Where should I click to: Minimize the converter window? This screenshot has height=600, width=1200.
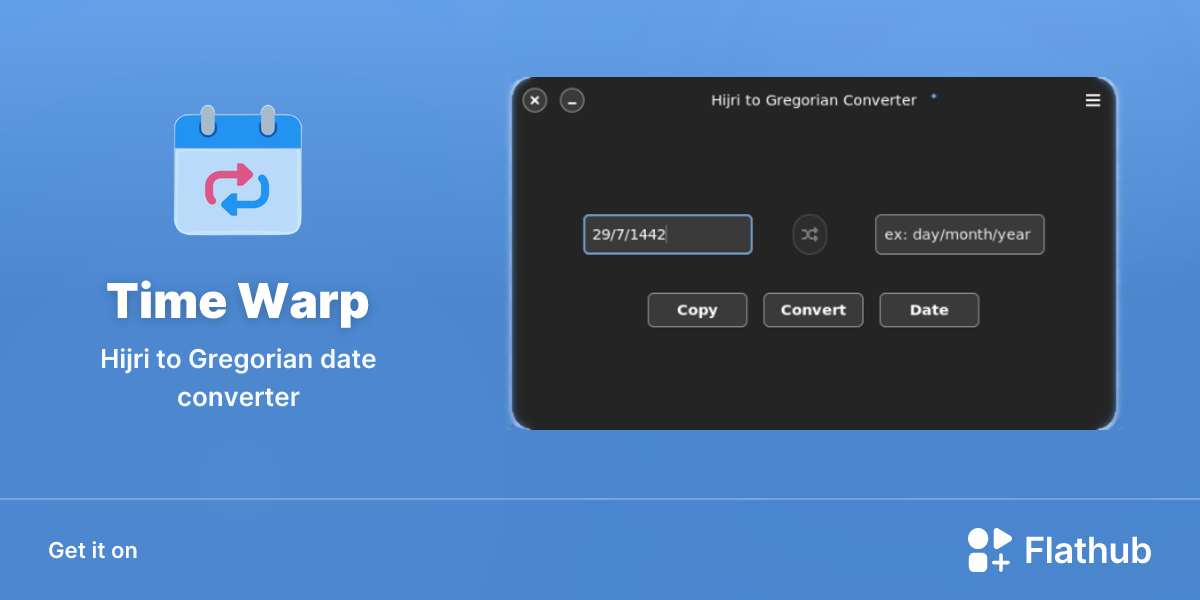pyautogui.click(x=572, y=100)
